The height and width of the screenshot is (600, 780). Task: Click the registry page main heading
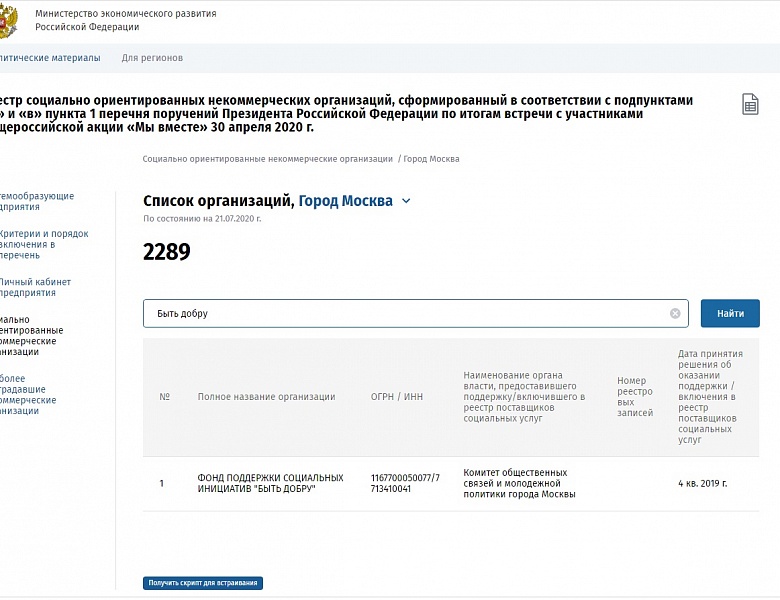pos(346,114)
